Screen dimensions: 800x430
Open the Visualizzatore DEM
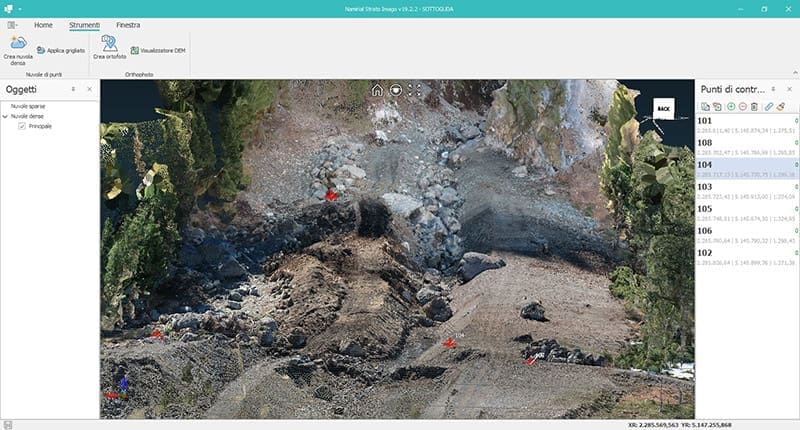158,49
